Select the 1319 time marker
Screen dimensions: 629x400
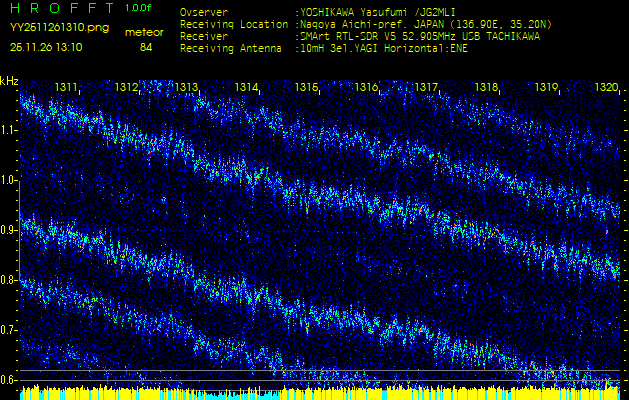546,88
